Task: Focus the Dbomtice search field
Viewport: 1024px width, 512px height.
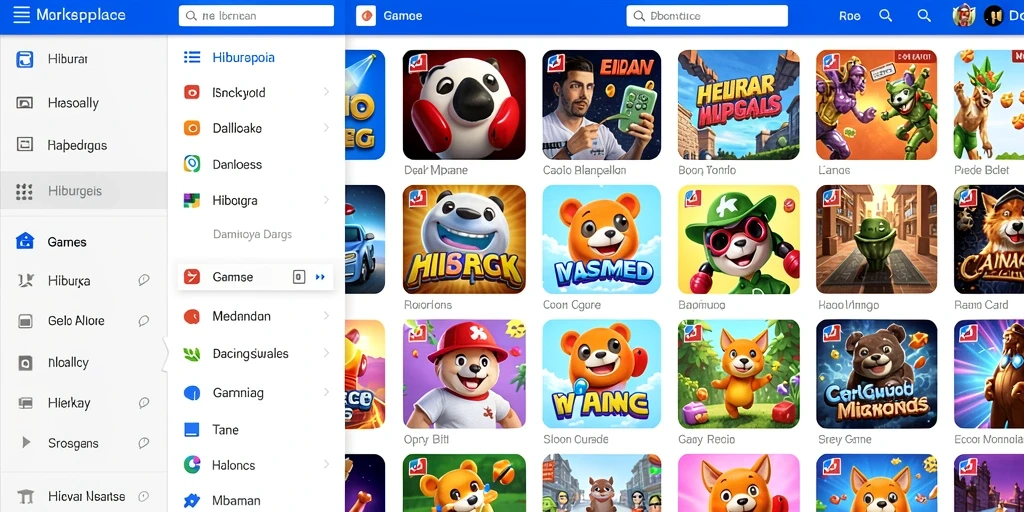Action: coord(707,16)
